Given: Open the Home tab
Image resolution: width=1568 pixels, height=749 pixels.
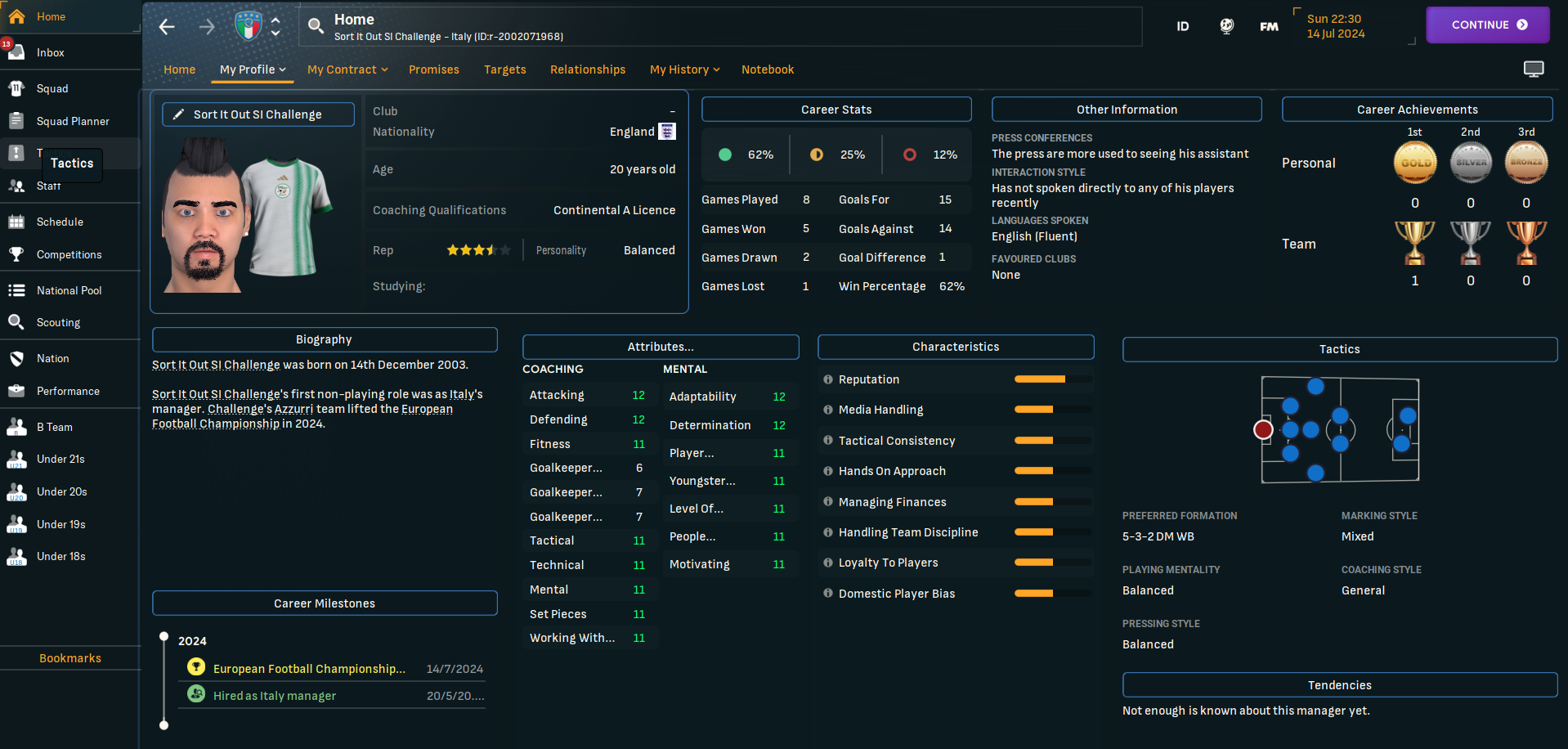Looking at the screenshot, I should (179, 70).
